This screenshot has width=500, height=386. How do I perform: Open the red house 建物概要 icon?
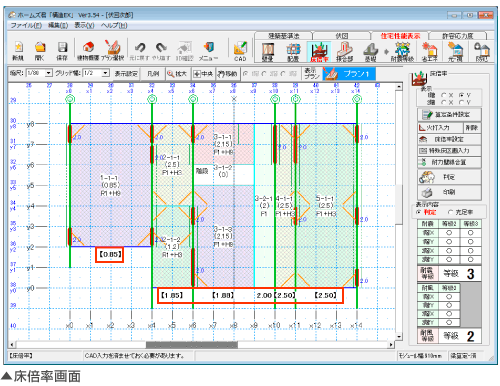point(88,50)
